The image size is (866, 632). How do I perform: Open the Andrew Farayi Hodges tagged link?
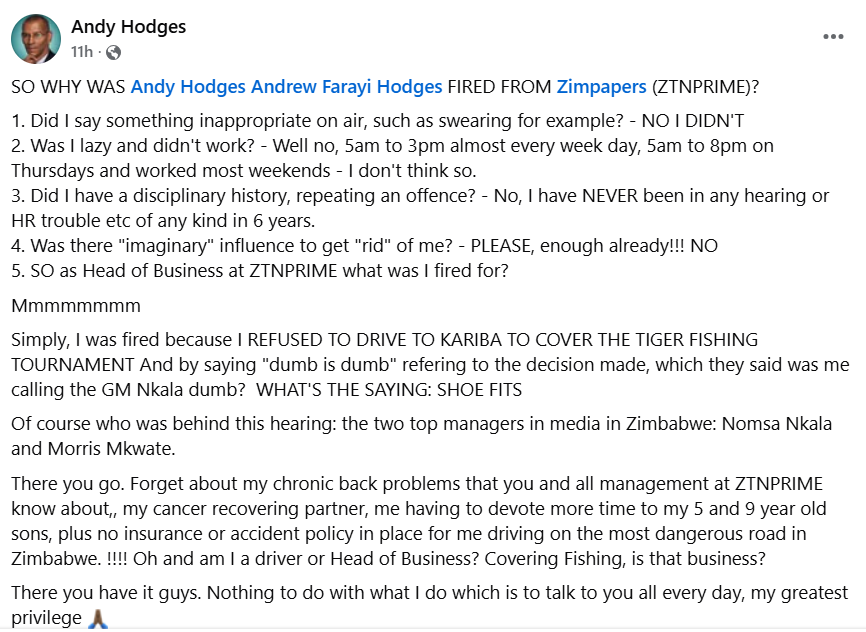346,87
